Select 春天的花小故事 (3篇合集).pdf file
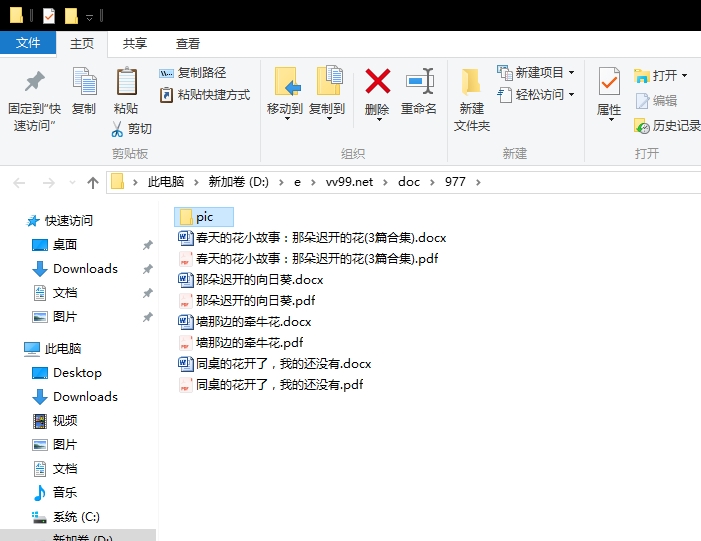This screenshot has height=541, width=701. tap(308, 258)
